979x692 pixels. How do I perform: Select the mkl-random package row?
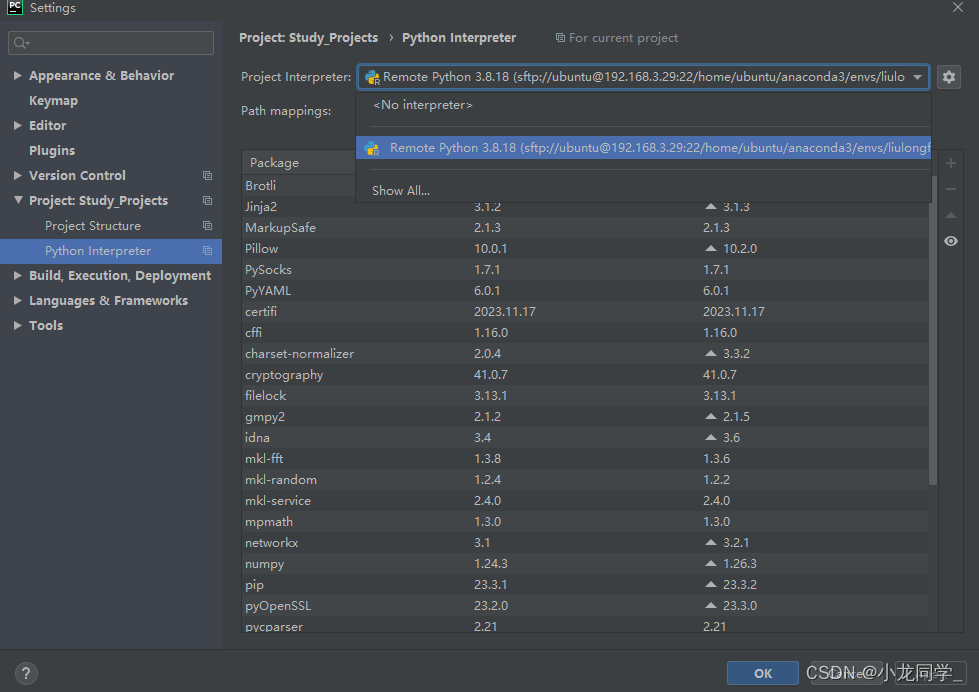point(585,480)
